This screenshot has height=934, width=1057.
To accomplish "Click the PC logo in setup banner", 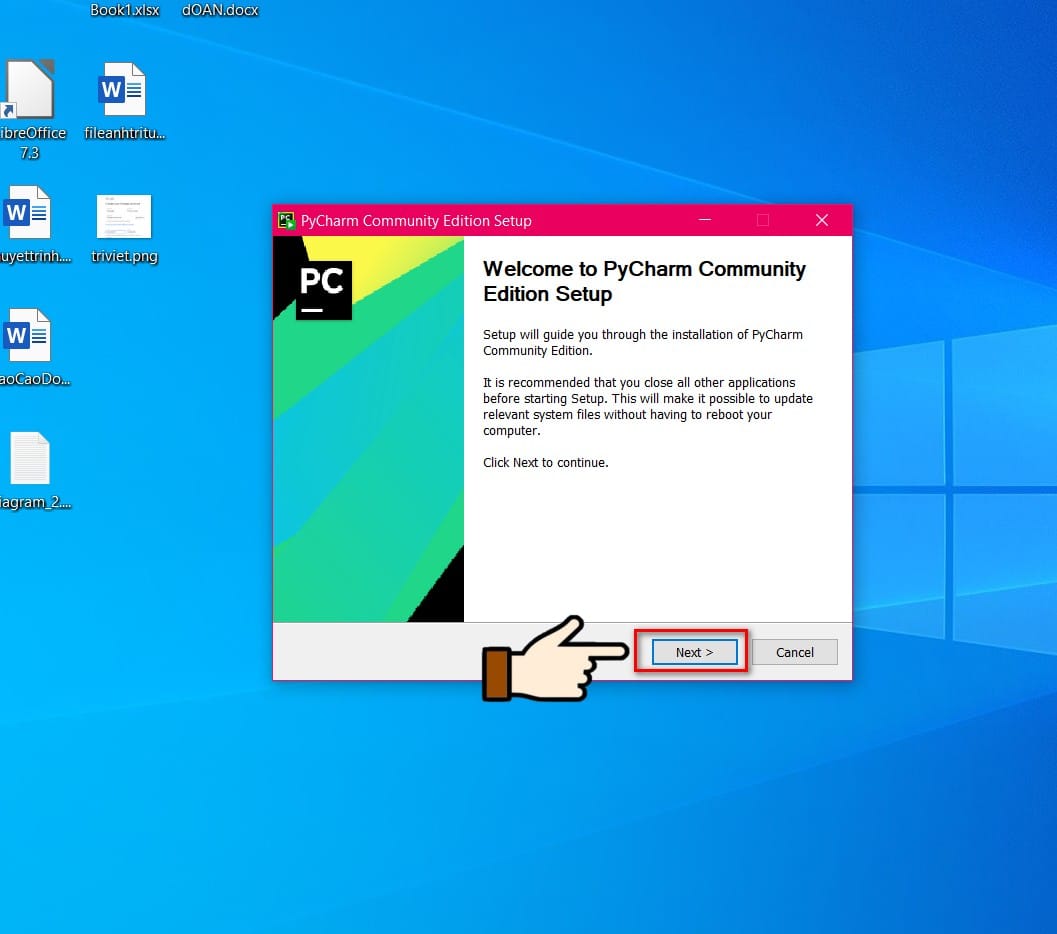I will click(324, 290).
